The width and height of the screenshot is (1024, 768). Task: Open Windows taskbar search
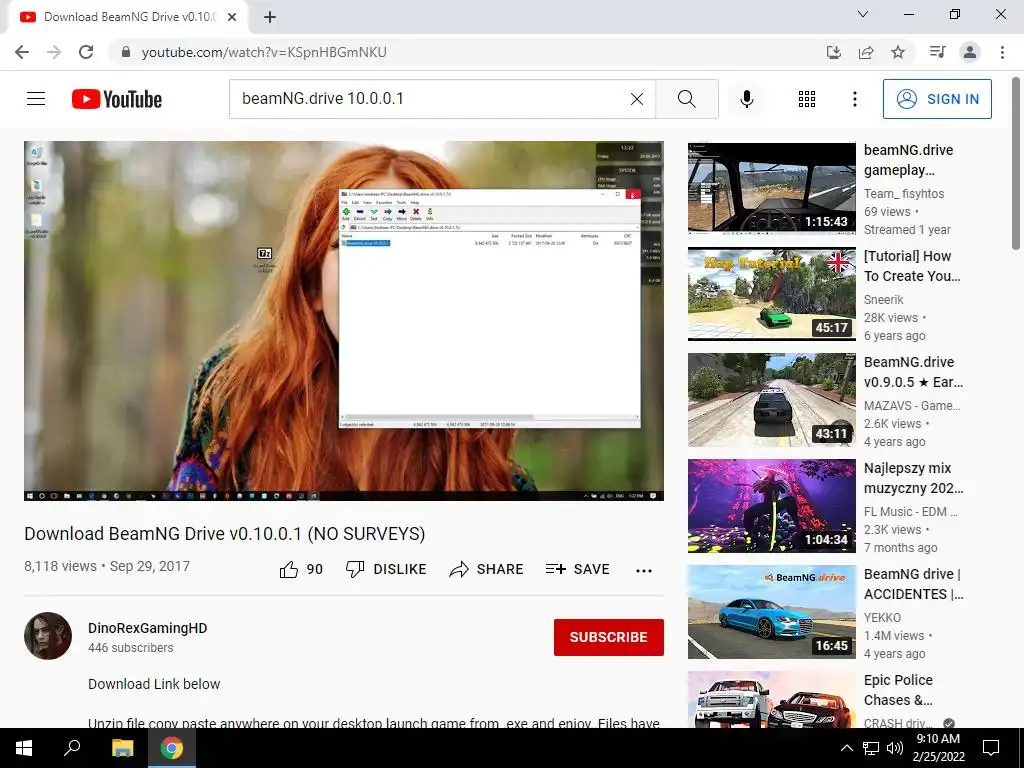(72, 748)
